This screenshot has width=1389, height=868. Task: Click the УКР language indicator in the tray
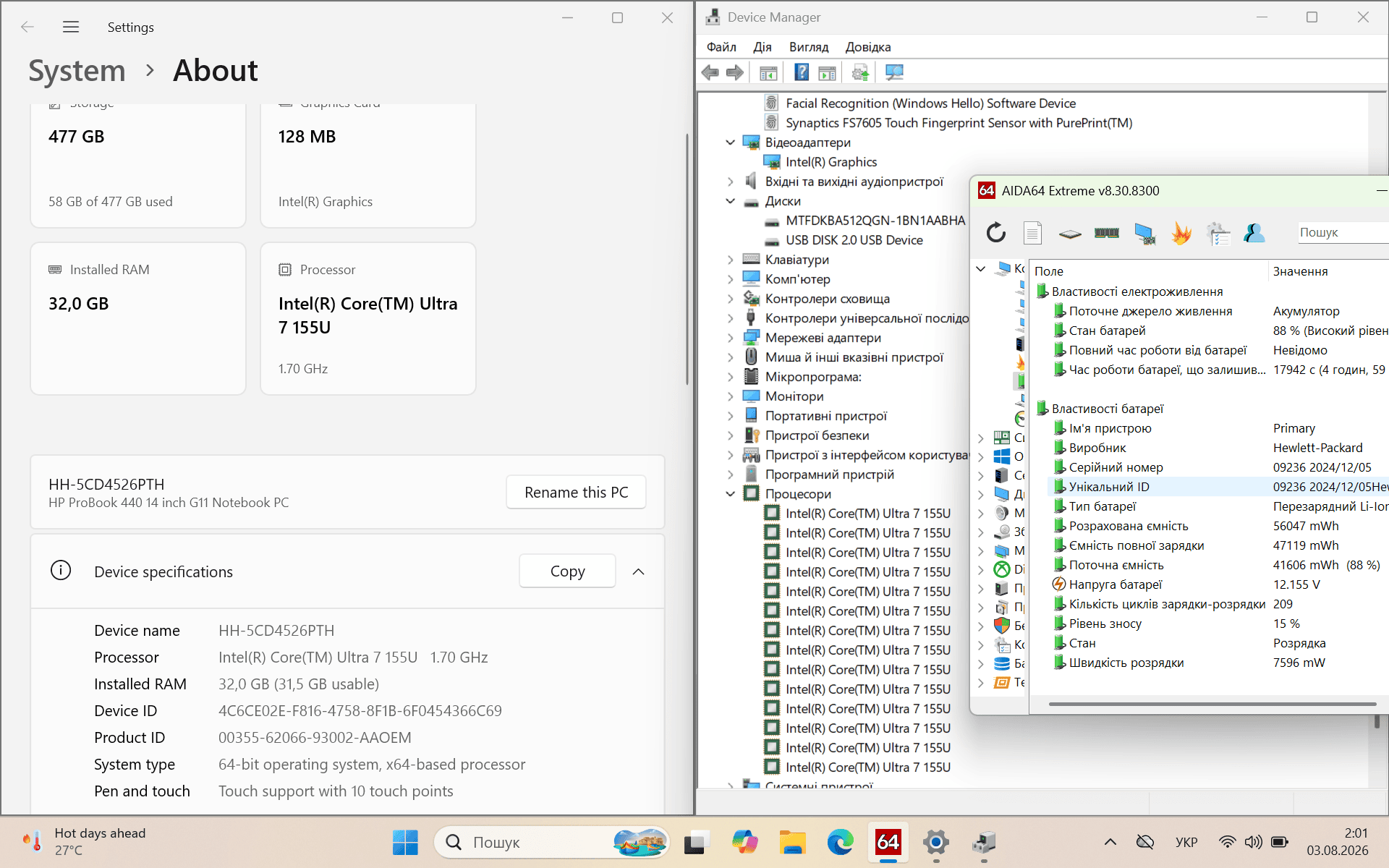(1186, 842)
